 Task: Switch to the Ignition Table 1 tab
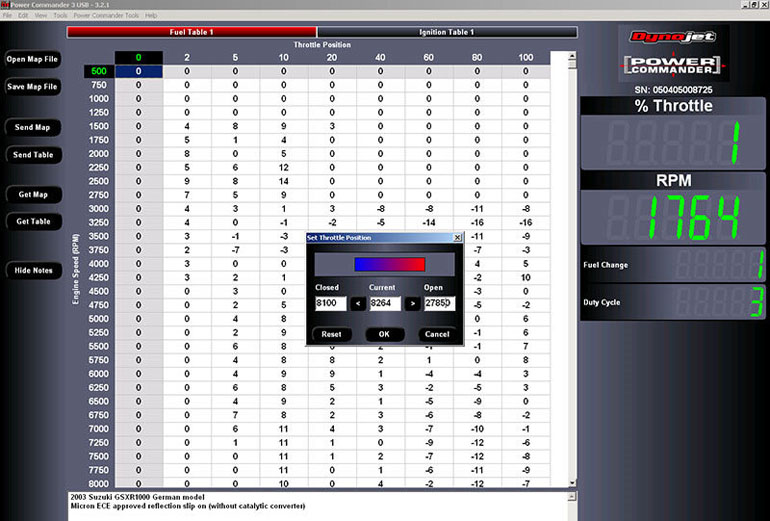(447, 32)
